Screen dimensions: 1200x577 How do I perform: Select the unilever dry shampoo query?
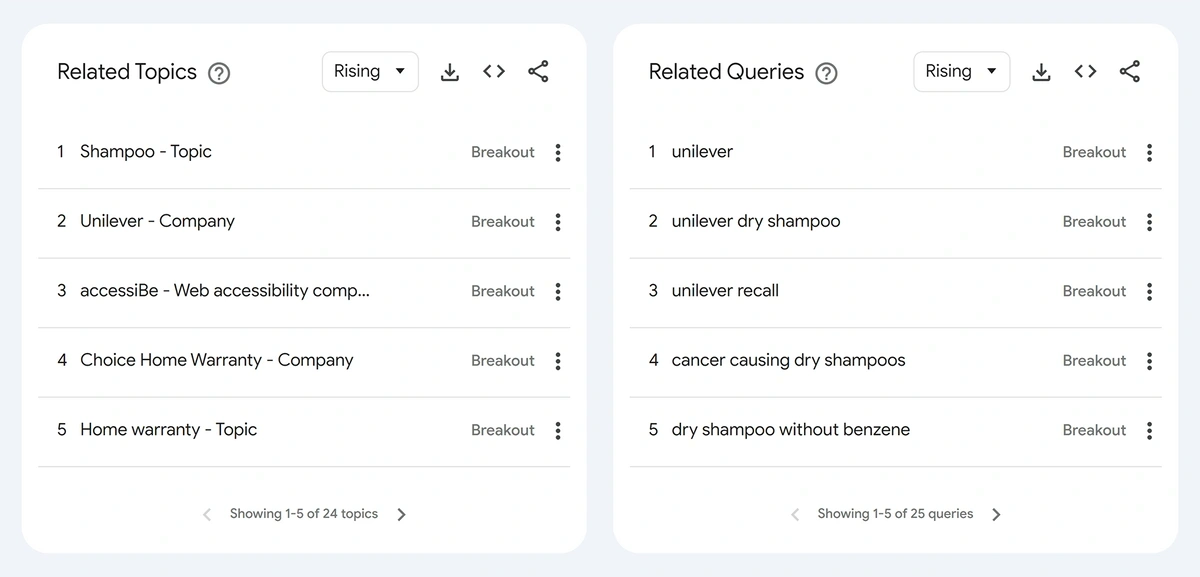(x=755, y=222)
